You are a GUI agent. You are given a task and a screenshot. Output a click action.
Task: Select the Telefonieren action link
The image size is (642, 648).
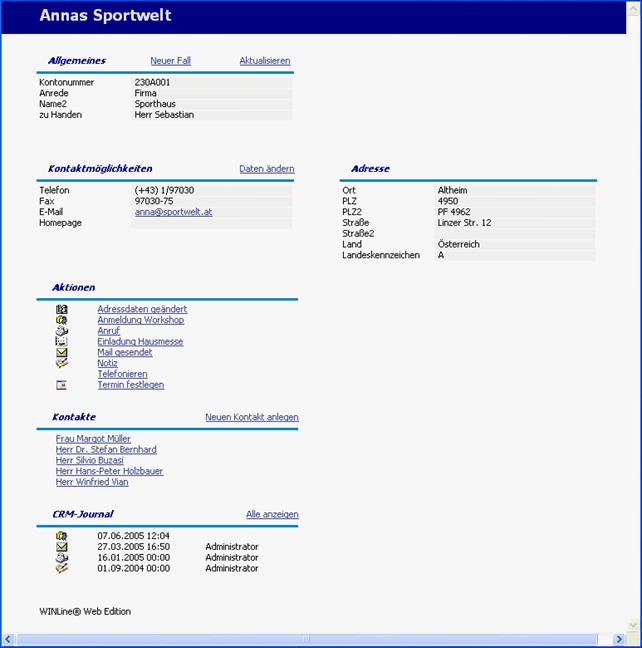coord(124,374)
